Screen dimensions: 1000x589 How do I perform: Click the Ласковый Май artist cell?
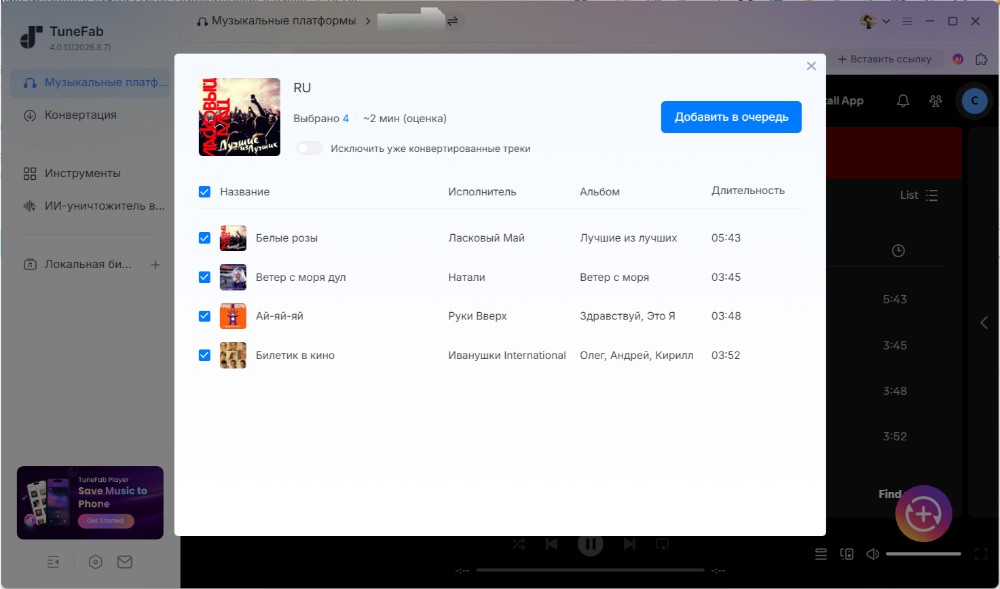point(486,238)
